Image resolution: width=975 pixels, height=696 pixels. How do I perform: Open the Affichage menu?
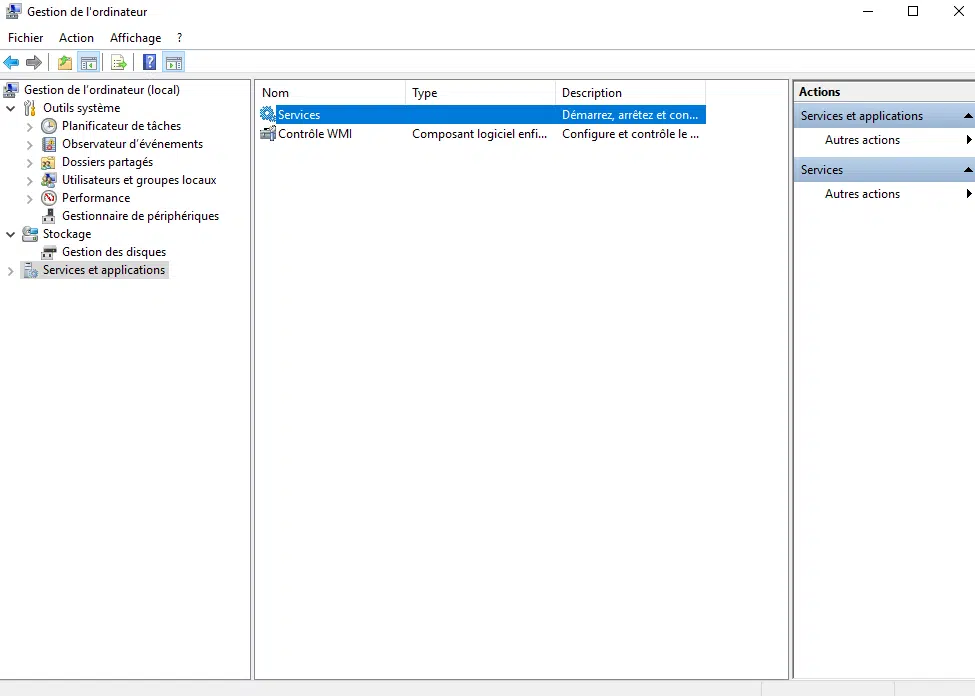click(136, 38)
